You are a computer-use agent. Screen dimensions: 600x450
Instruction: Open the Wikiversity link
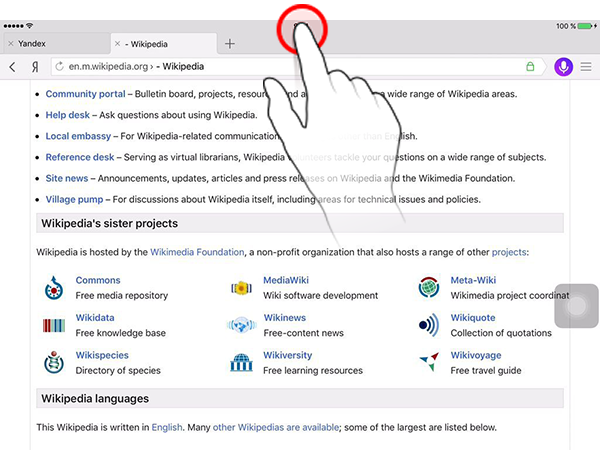[x=287, y=355]
